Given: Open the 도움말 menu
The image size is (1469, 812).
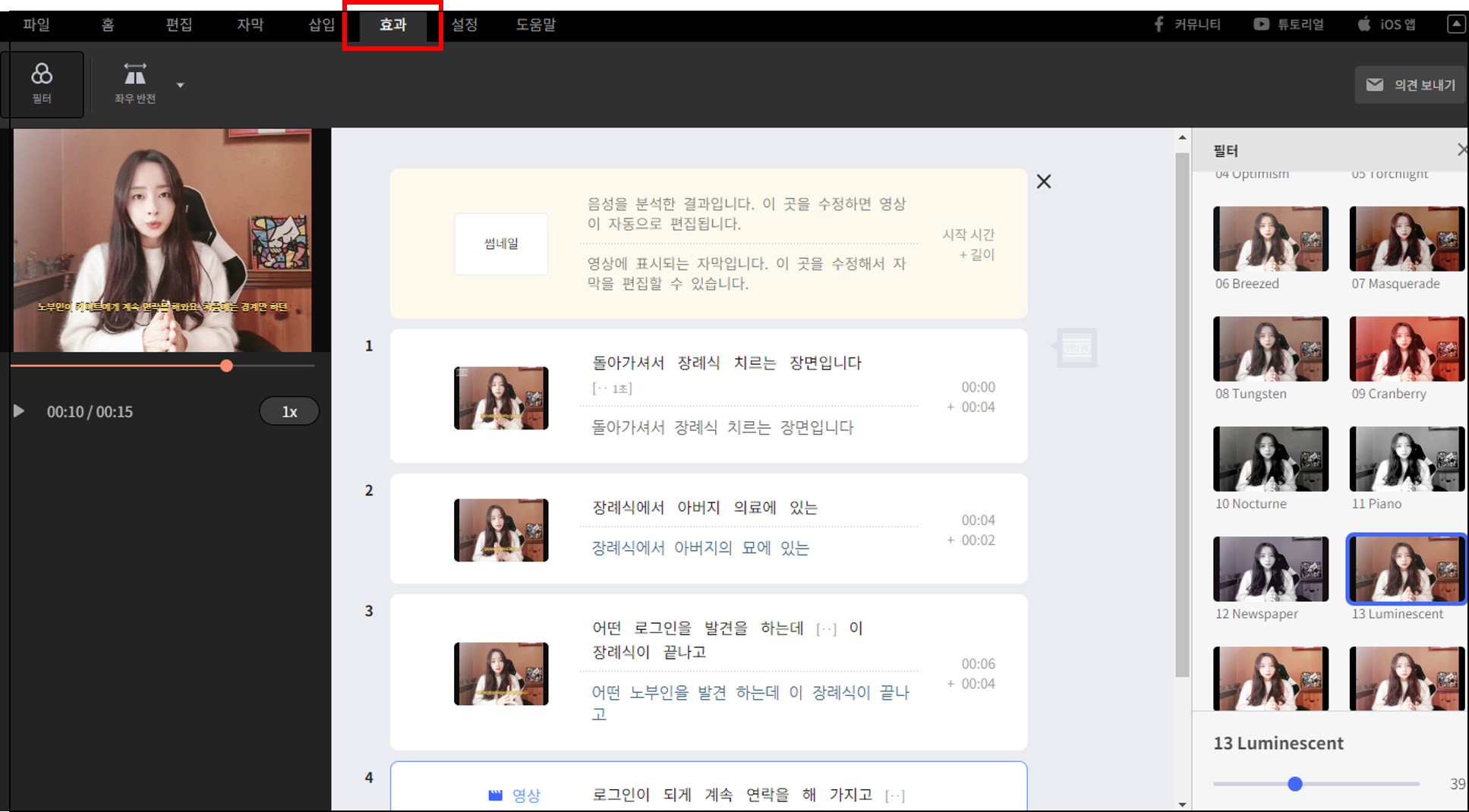Looking at the screenshot, I should (x=535, y=24).
